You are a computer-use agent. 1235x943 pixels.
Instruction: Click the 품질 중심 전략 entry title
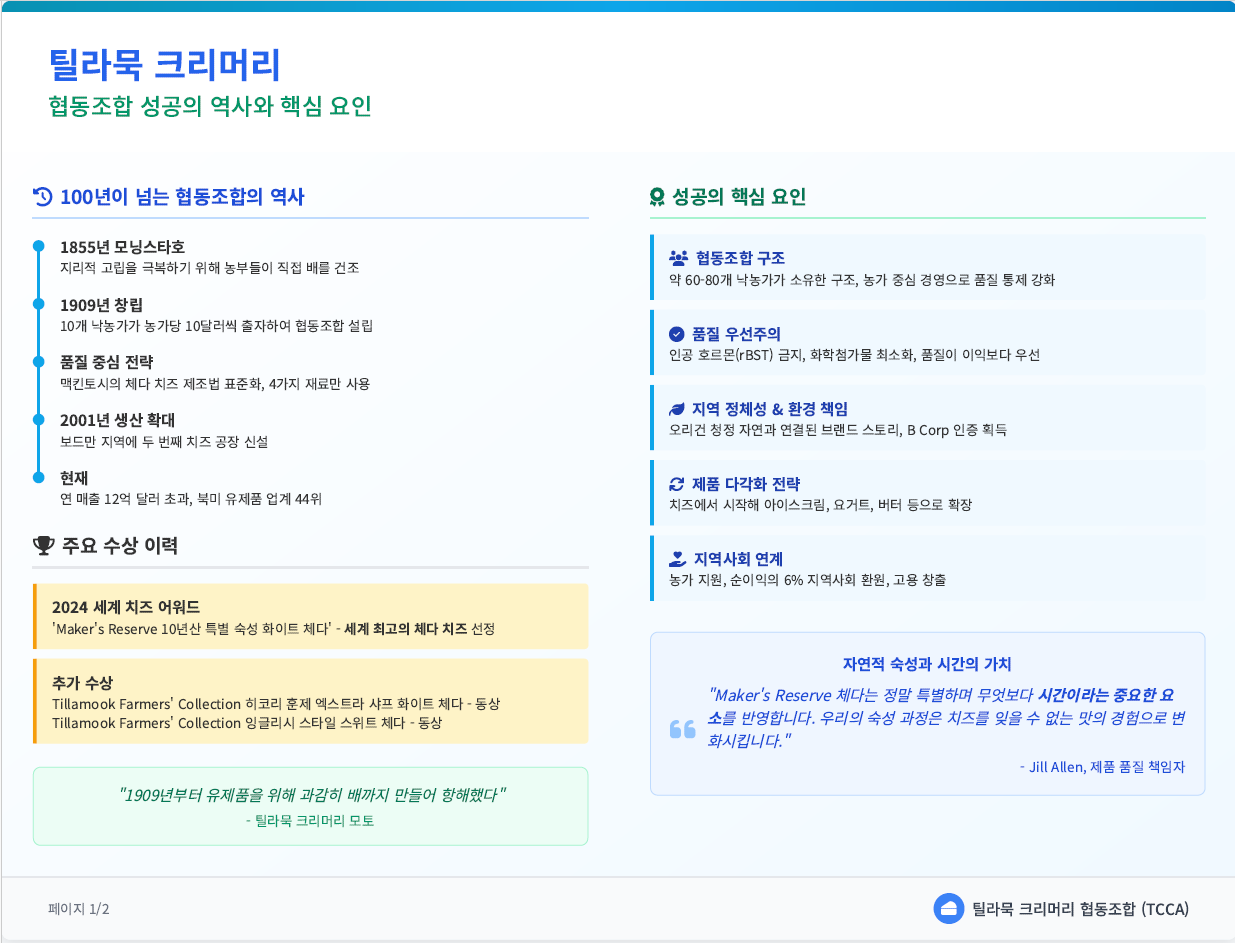106,362
